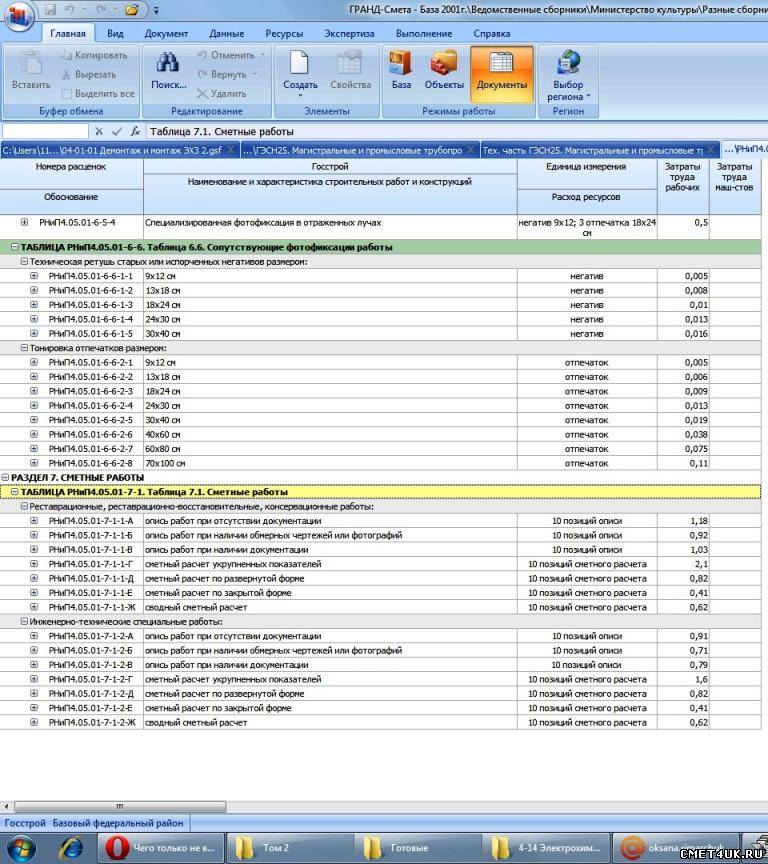Click the Базовый федеральный район status link
The height and width of the screenshot is (864, 768).
click(x=118, y=823)
